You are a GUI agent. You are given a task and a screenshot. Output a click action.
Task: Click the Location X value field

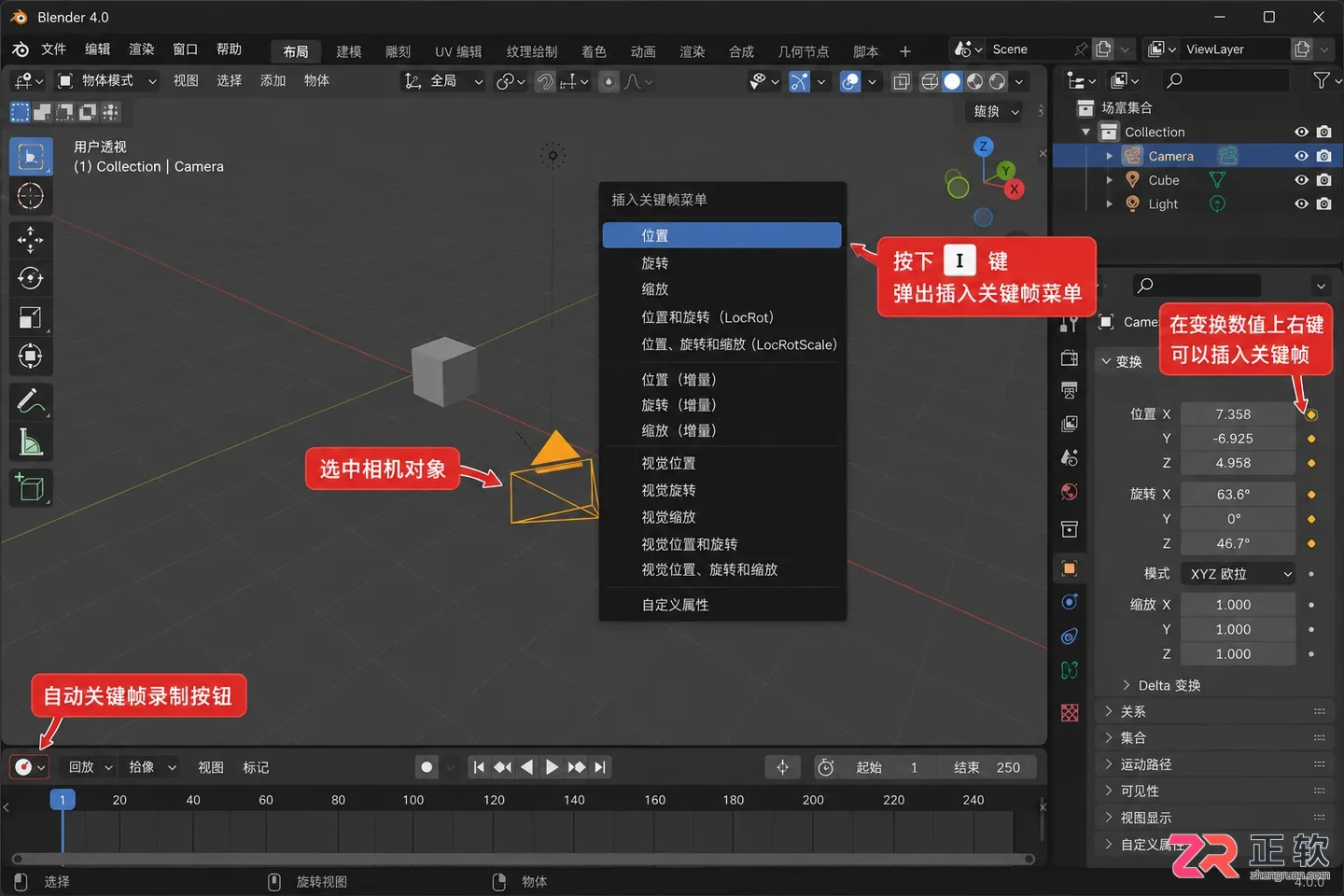coord(1239,414)
